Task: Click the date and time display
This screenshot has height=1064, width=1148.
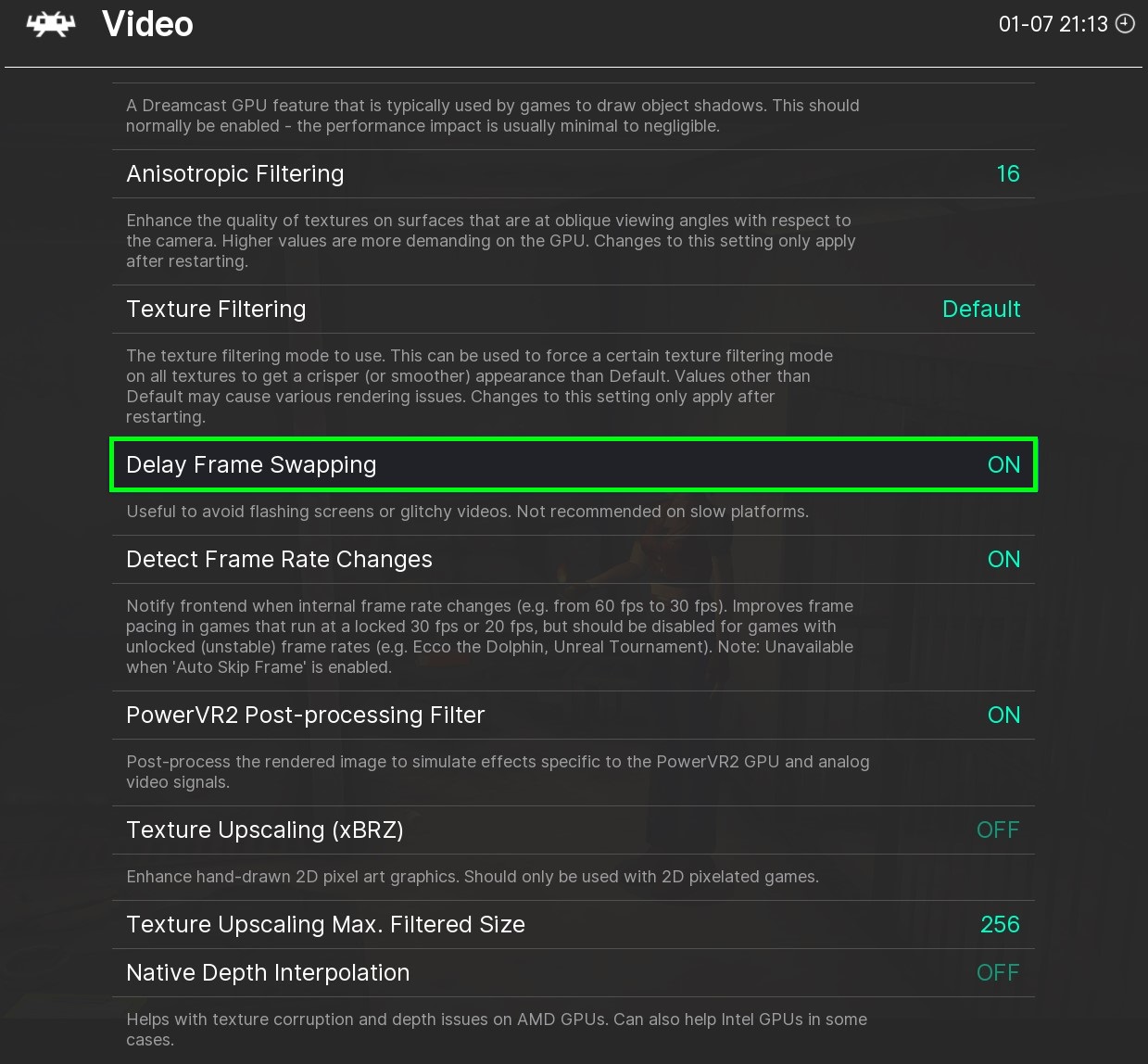Action: pos(1053,24)
